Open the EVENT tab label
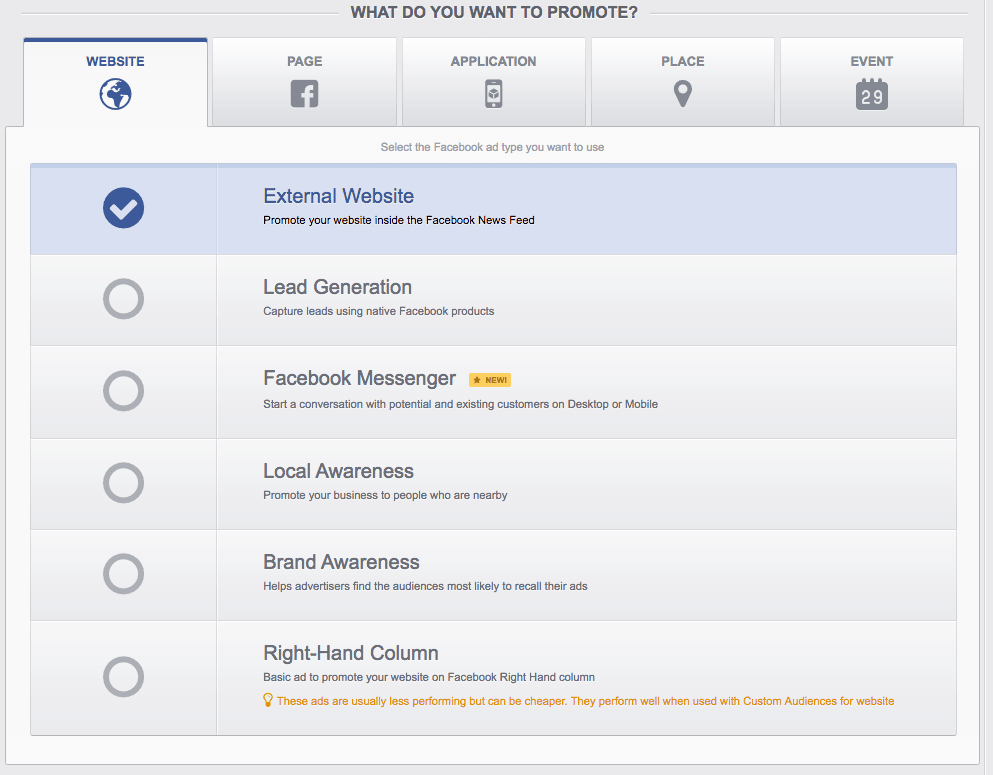The width and height of the screenshot is (993, 775). point(872,61)
